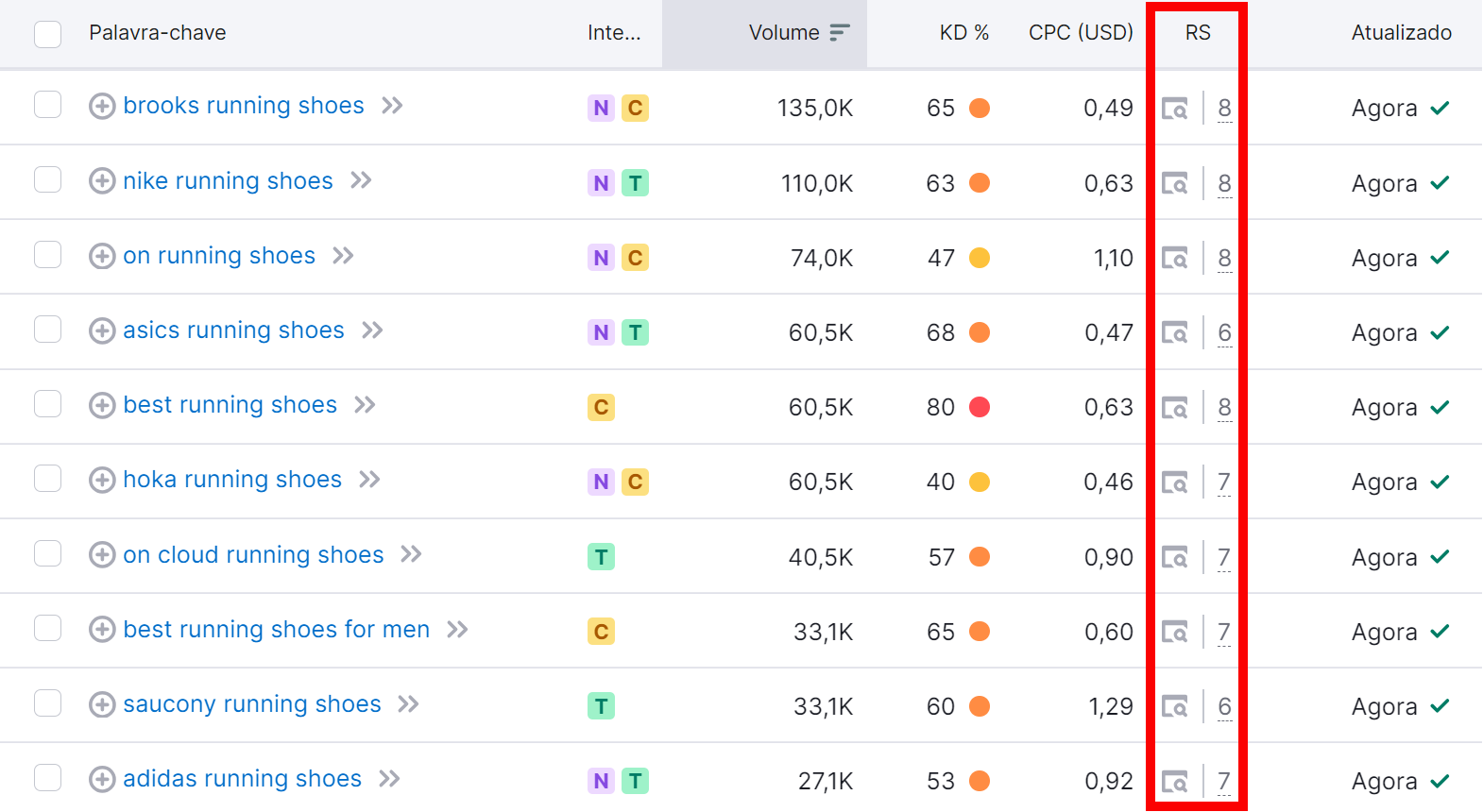The image size is (1483, 812).
Task: Sort by Volume column header
Action: (784, 33)
